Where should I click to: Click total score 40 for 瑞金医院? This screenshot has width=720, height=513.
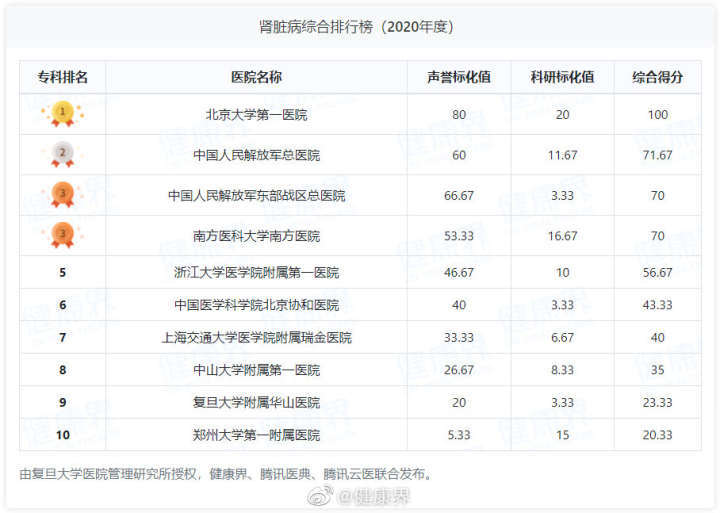point(657,338)
